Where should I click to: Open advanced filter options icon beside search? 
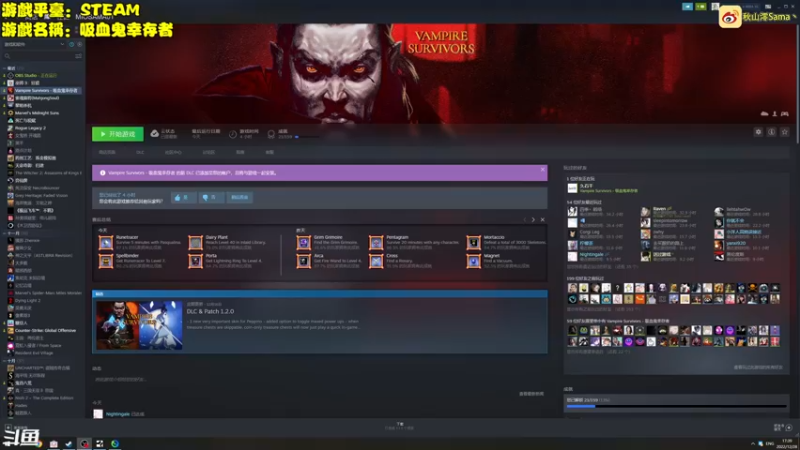coord(79,56)
